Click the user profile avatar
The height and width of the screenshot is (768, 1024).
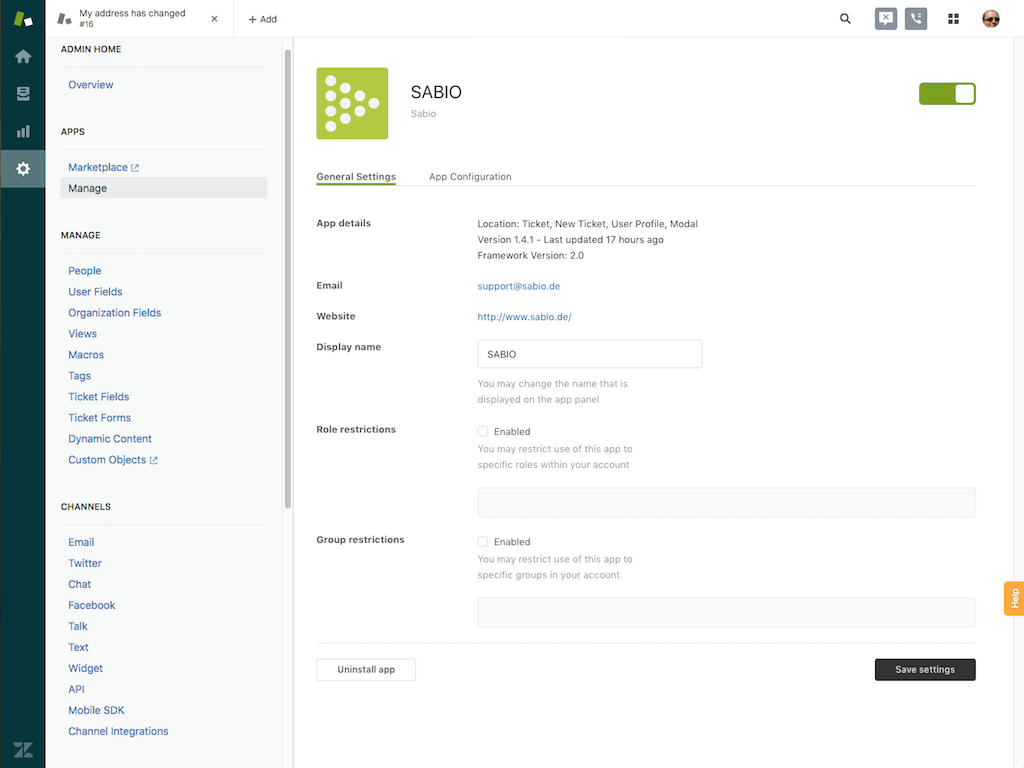(x=990, y=19)
